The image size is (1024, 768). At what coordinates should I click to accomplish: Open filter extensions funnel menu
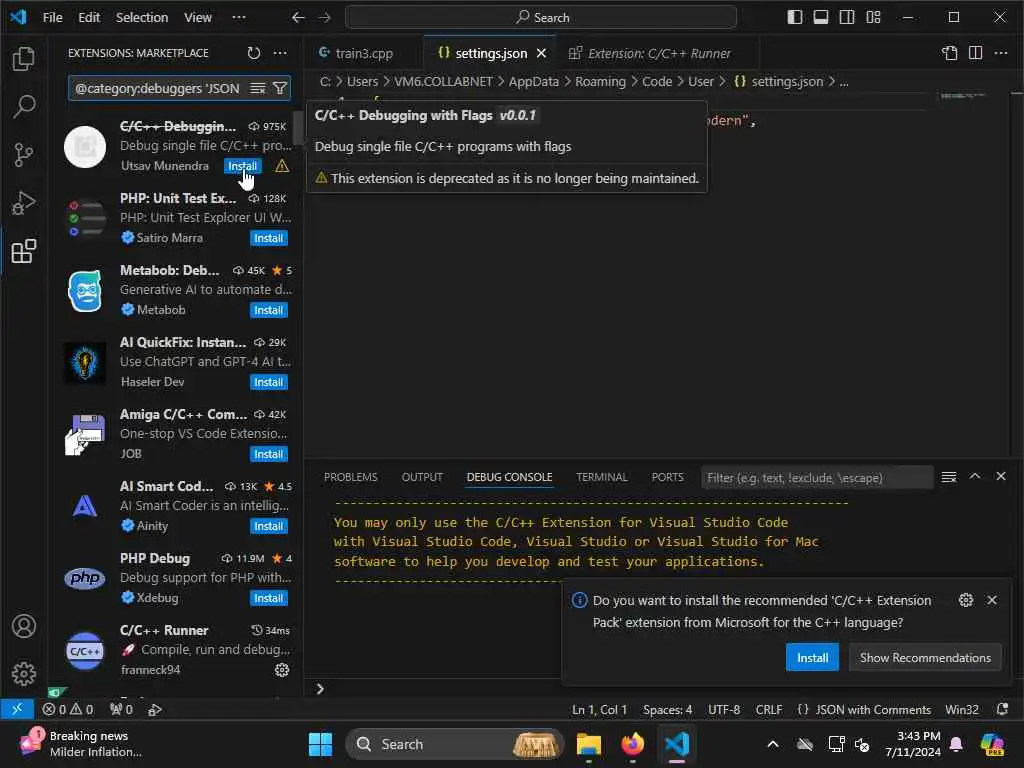(x=280, y=88)
